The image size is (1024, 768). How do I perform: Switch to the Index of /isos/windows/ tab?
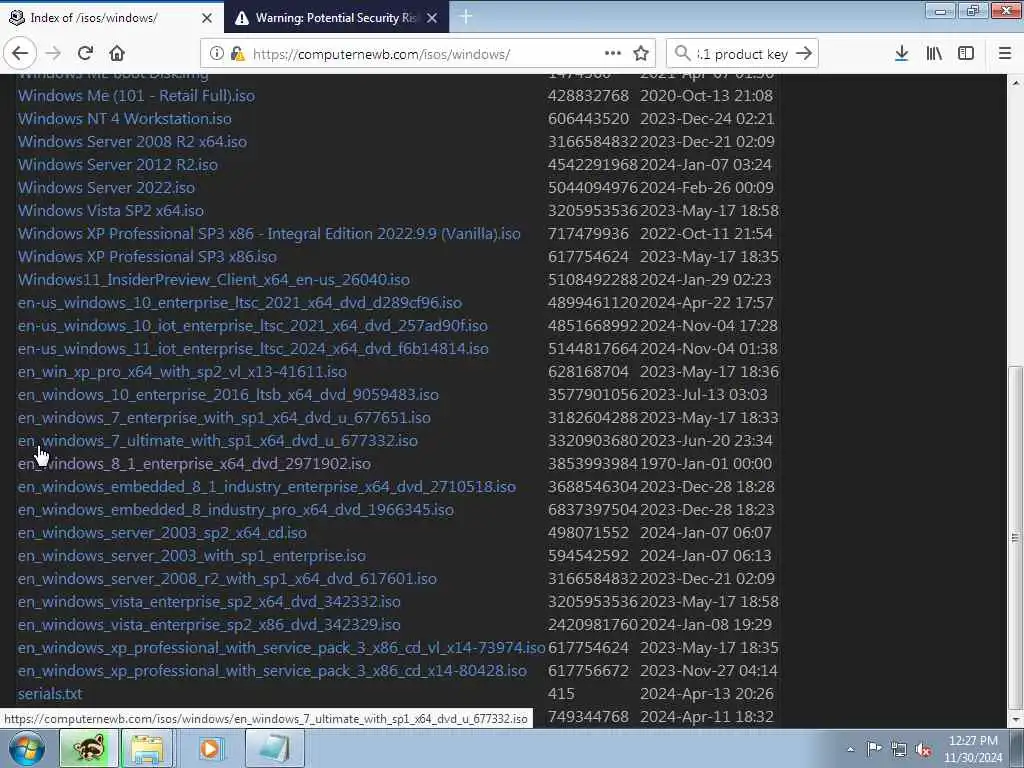point(112,18)
